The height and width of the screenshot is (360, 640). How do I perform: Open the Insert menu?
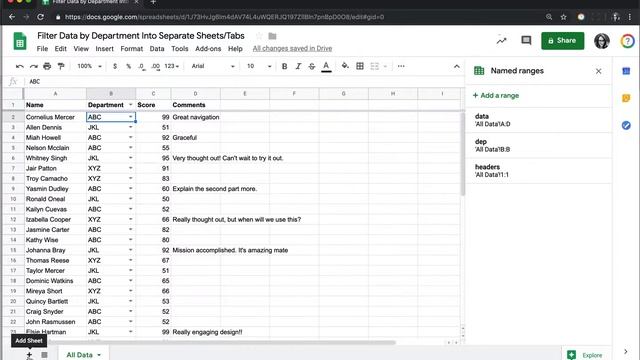pyautogui.click(x=104, y=49)
